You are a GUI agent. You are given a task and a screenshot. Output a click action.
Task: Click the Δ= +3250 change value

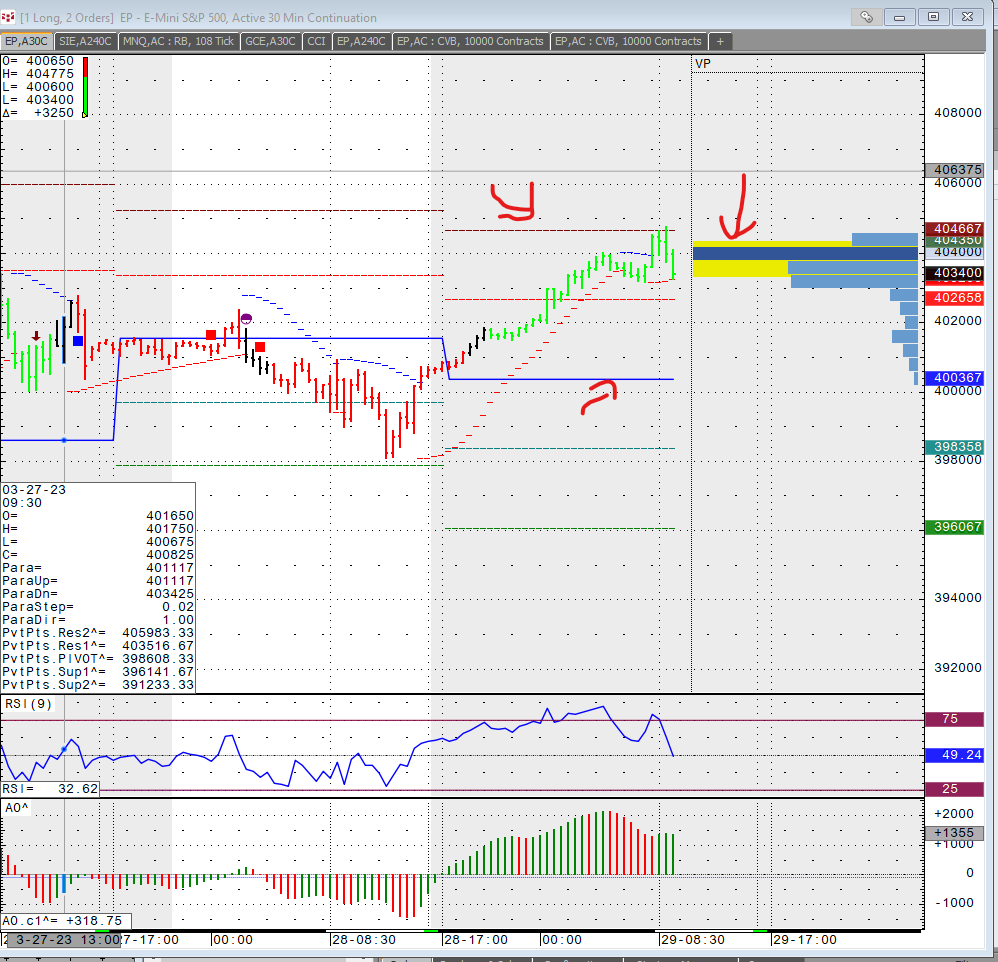click(38, 113)
